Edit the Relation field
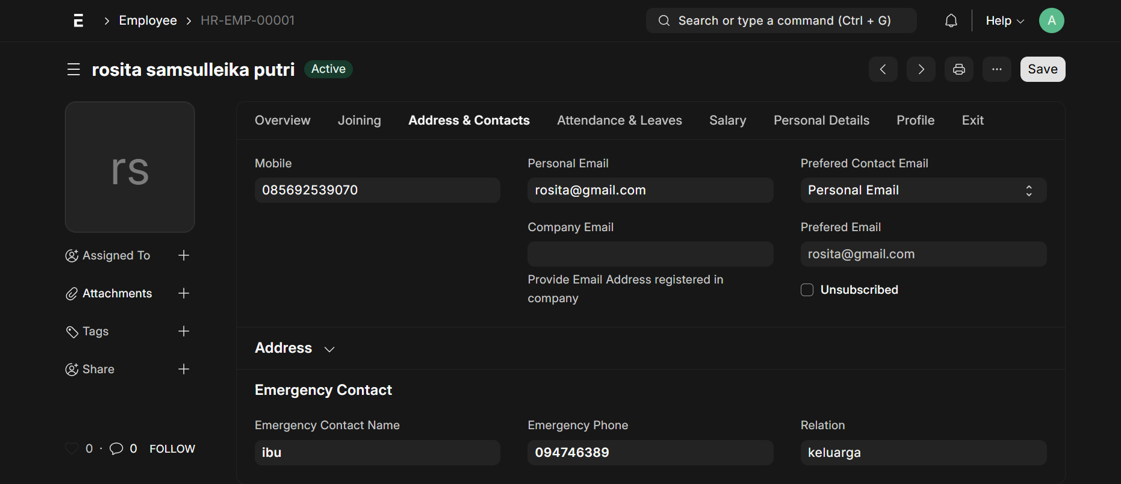The image size is (1121, 484). click(x=924, y=453)
